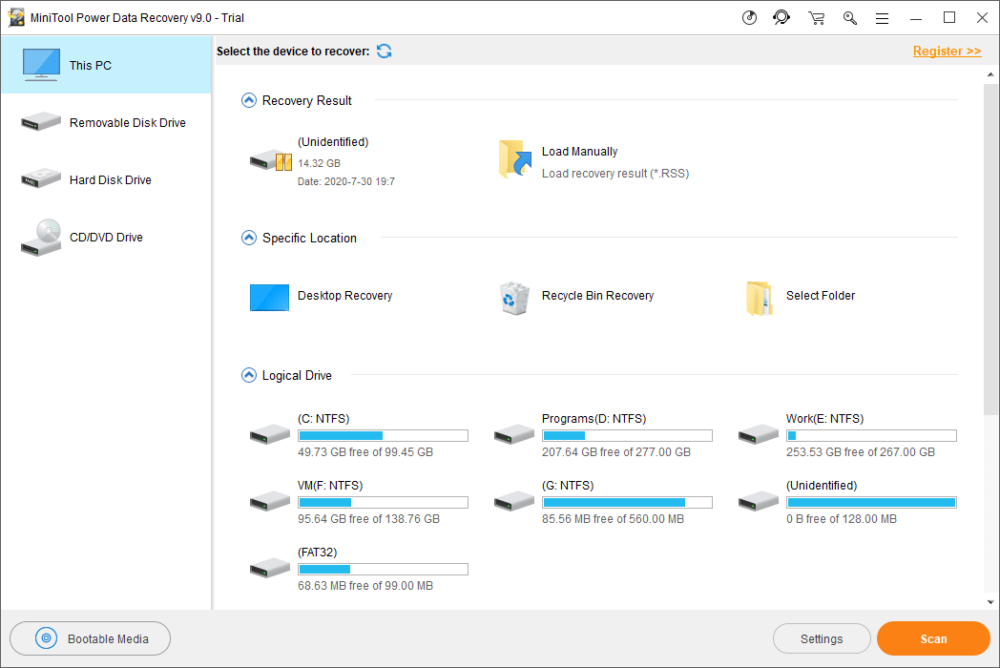1000x668 pixels.
Task: Click the scrollbar up arrow
Action: (x=990, y=75)
